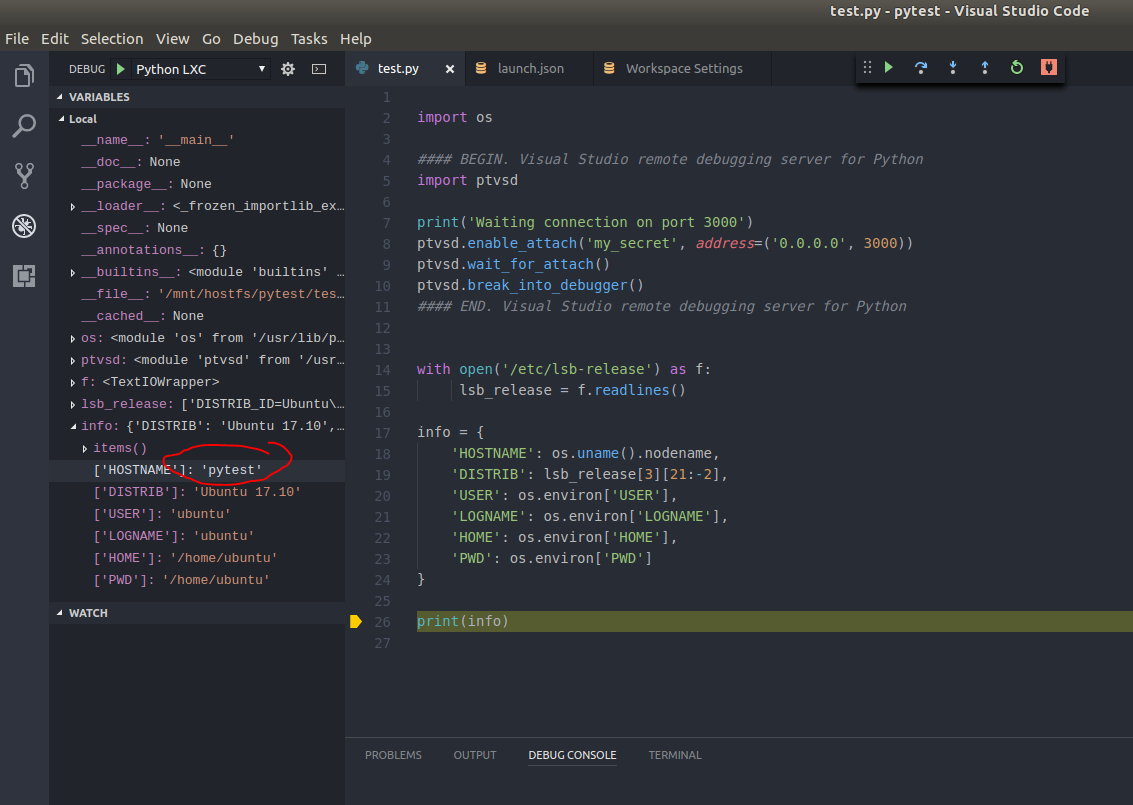Show the PROBLEMS panel
Viewport: 1133px width, 805px height.
click(393, 755)
